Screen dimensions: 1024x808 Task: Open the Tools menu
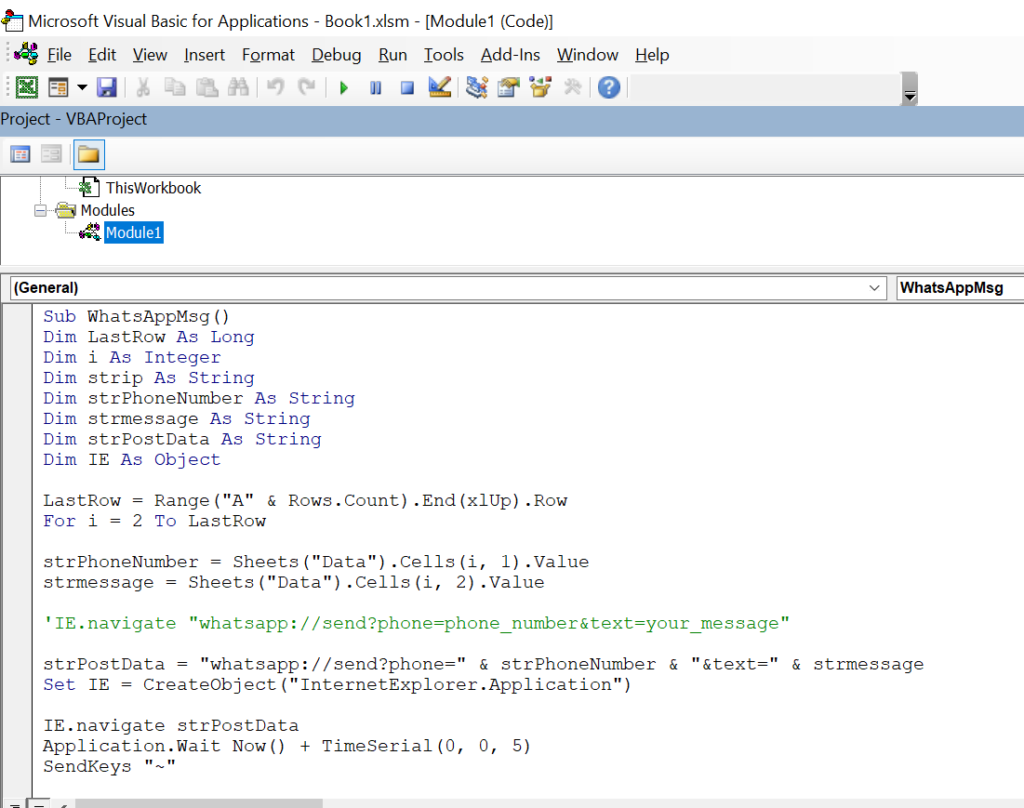click(x=443, y=55)
